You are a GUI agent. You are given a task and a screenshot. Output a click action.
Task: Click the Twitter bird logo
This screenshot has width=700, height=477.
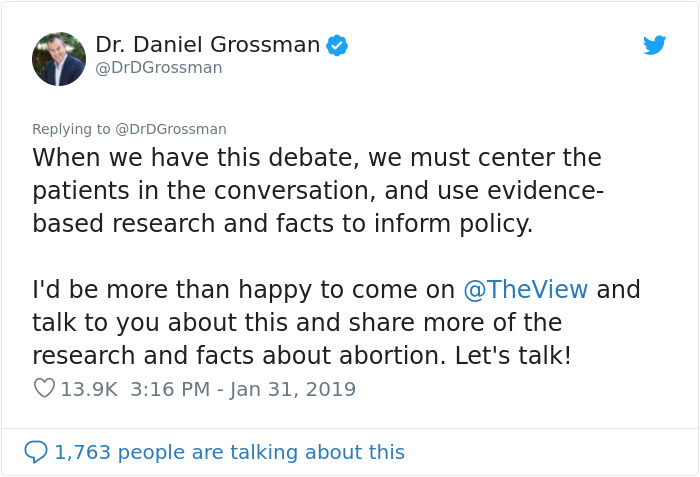(654, 45)
